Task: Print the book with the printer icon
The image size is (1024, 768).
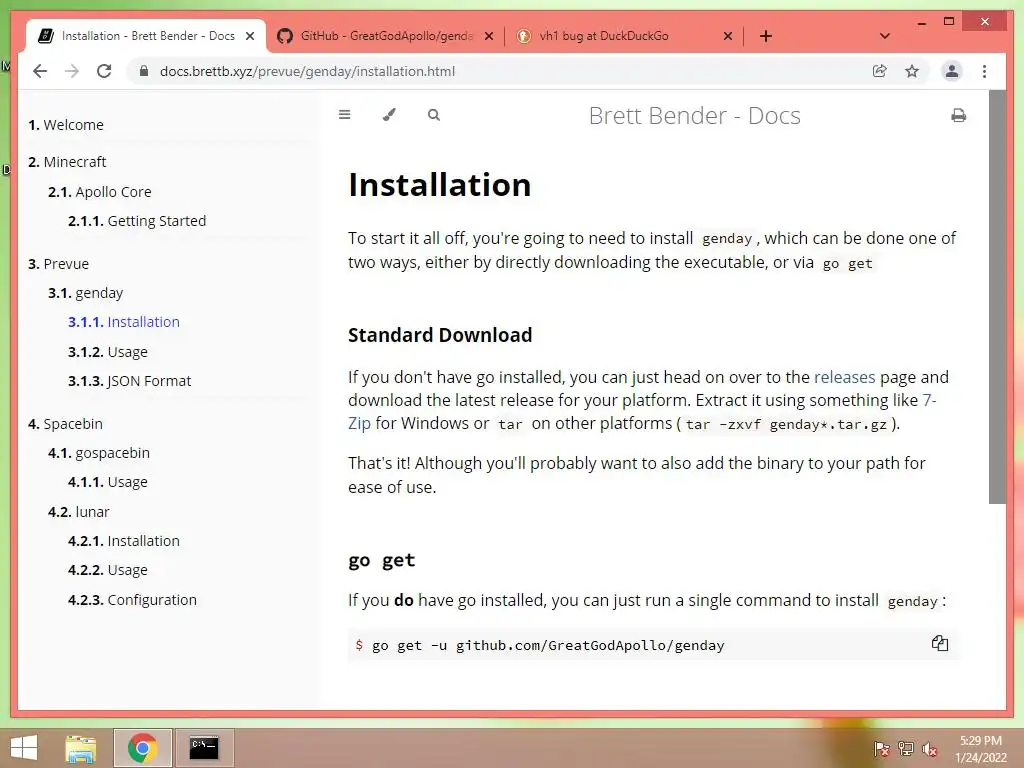Action: pyautogui.click(x=958, y=116)
